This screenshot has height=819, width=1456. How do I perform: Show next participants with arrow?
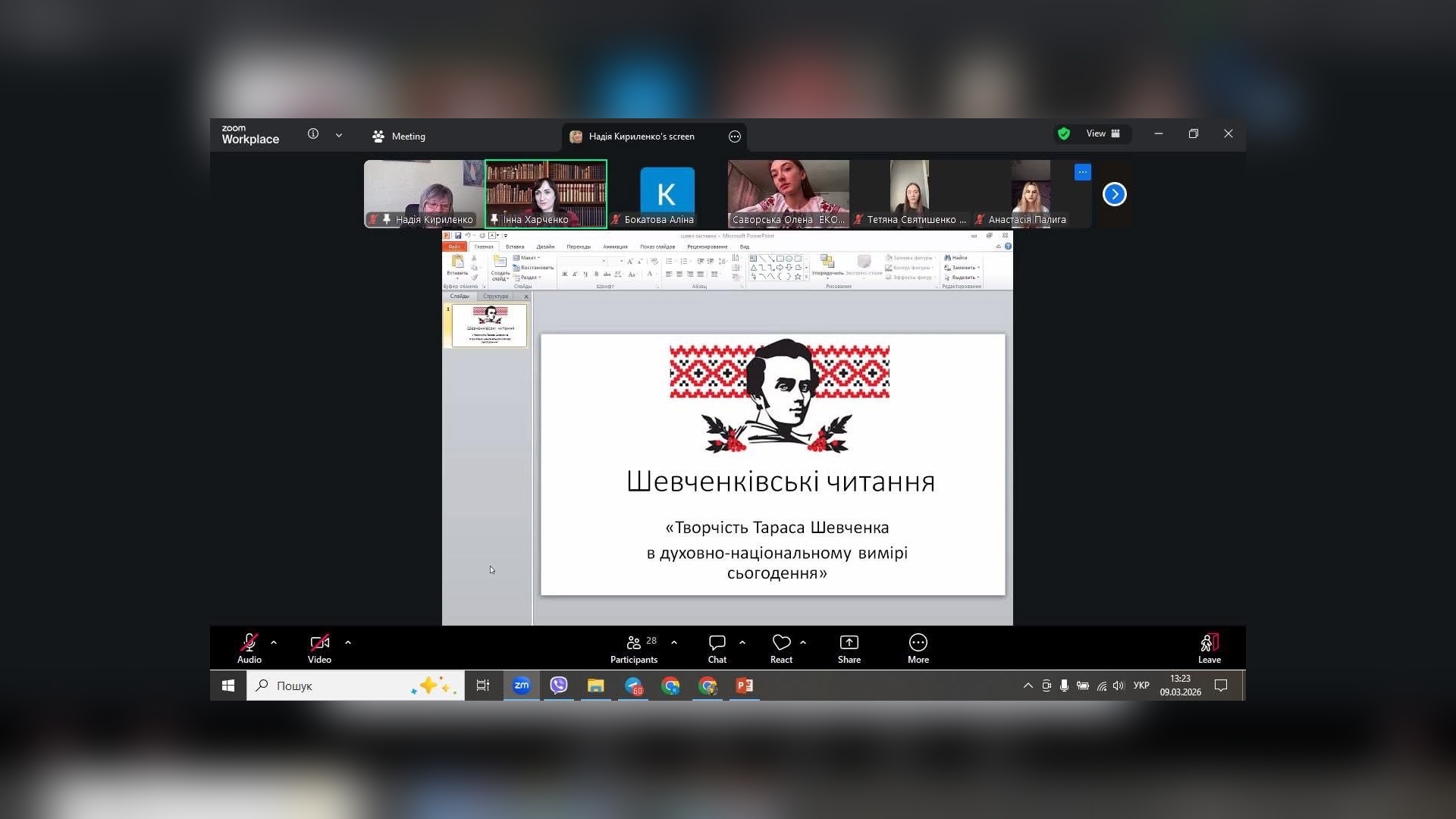[x=1114, y=194]
